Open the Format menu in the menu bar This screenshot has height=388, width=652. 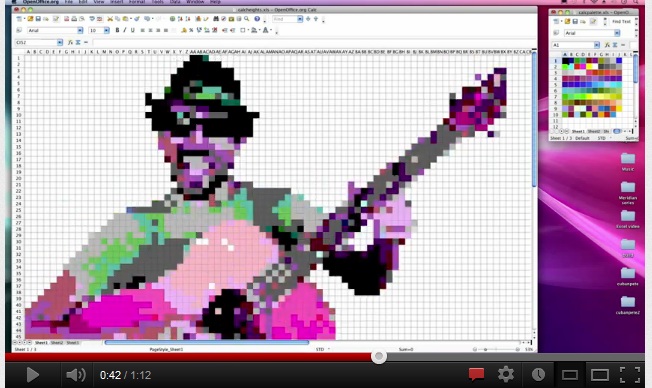(136, 2)
